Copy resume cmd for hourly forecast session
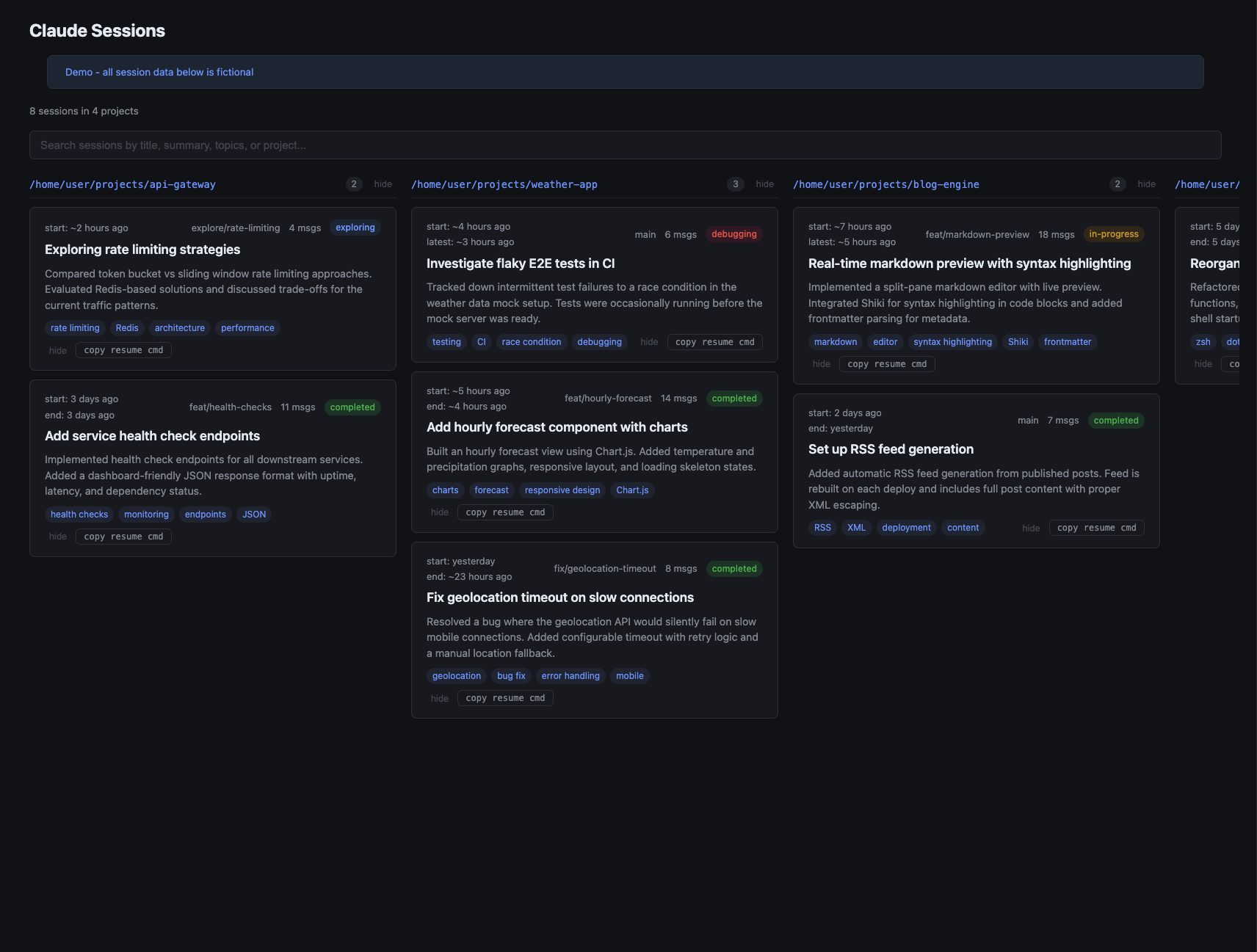 pos(505,512)
